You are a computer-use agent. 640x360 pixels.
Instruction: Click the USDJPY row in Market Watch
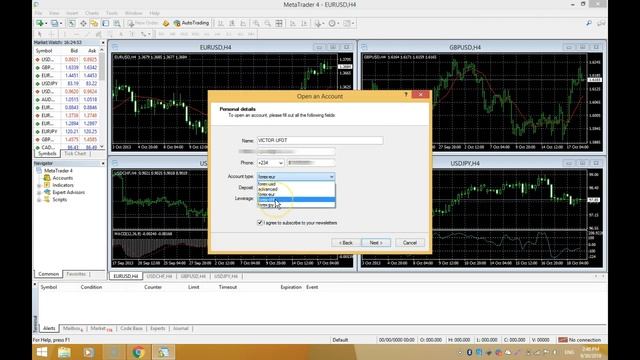tap(67, 83)
